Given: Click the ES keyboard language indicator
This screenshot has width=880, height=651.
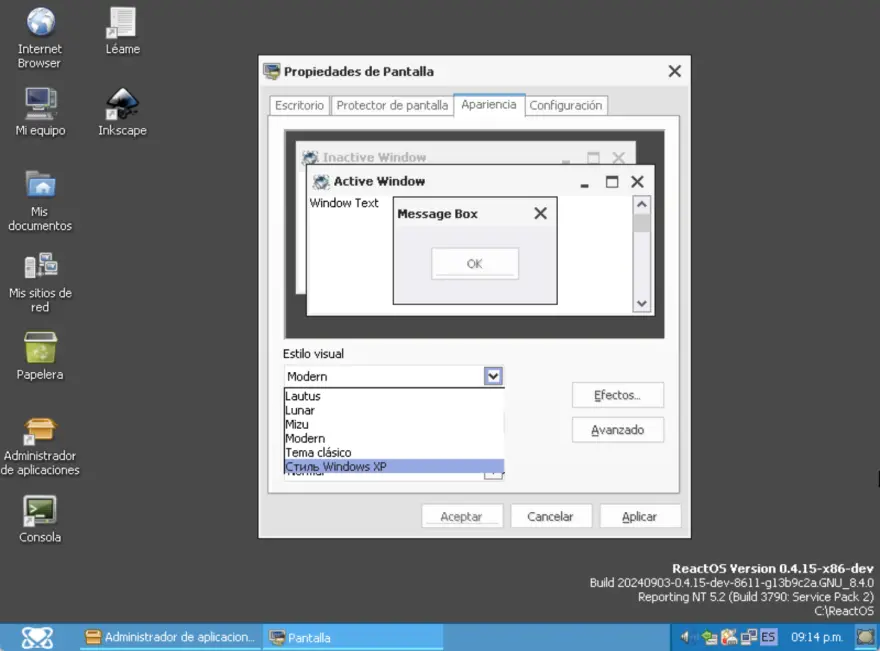Looking at the screenshot, I should point(768,637).
